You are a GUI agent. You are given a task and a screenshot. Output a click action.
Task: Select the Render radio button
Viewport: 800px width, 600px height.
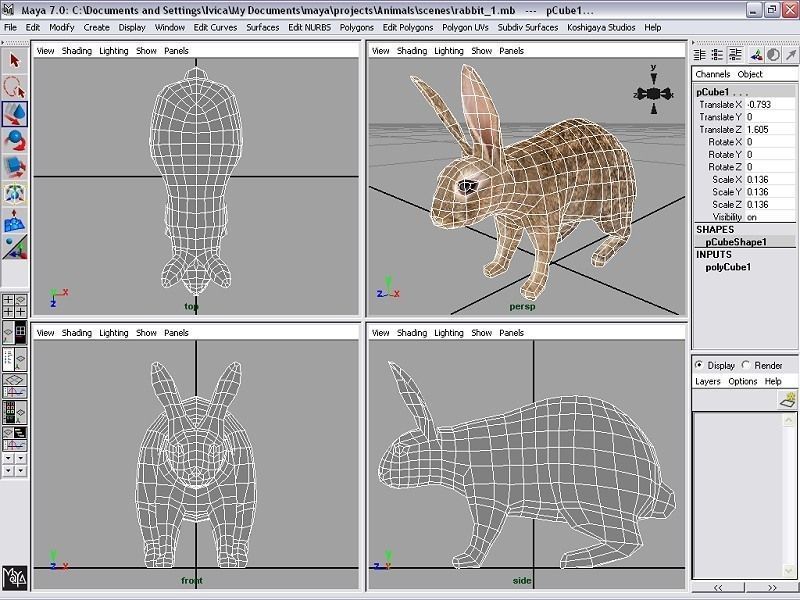point(746,365)
